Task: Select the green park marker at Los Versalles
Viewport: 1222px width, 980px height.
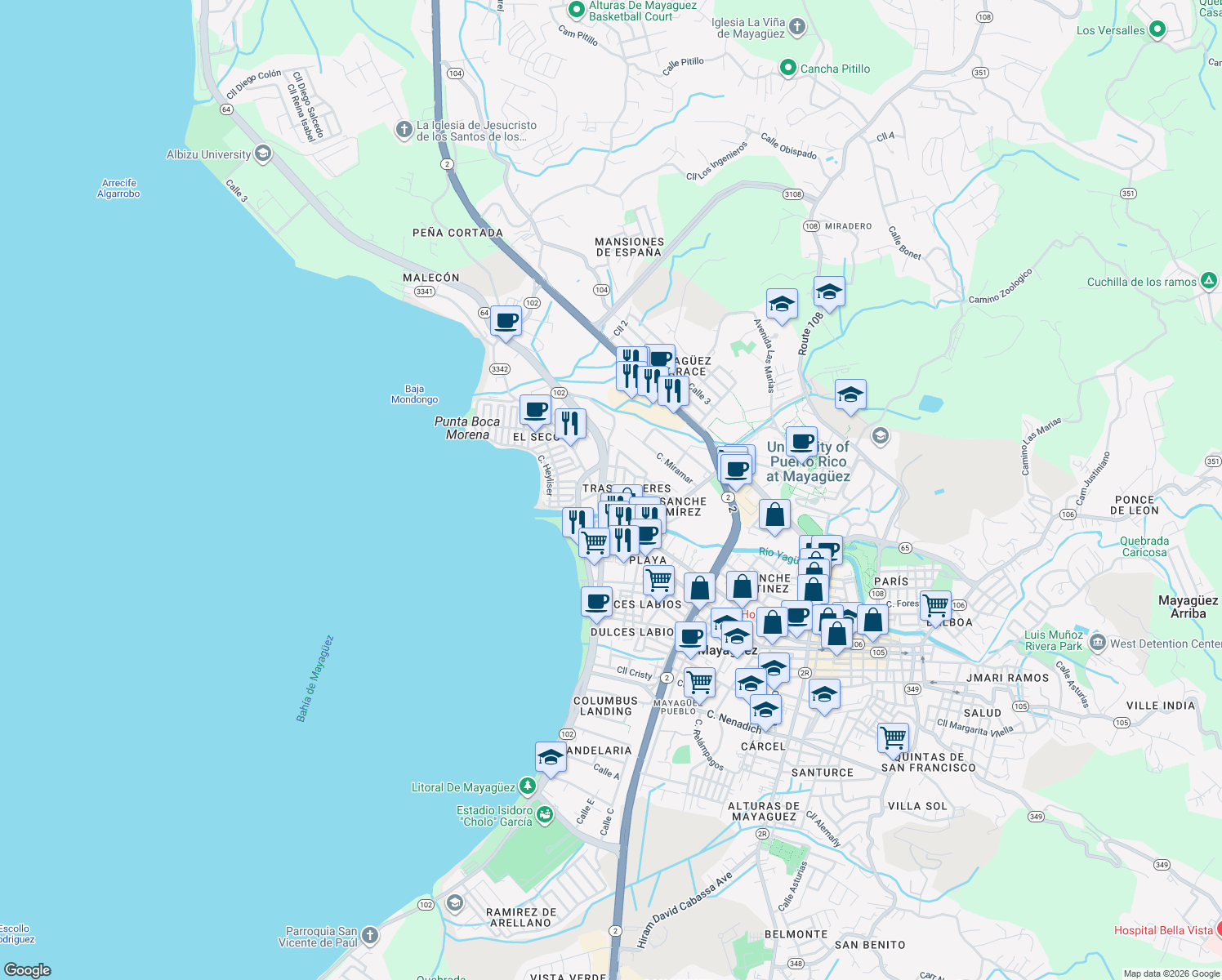Action: pos(1159,27)
